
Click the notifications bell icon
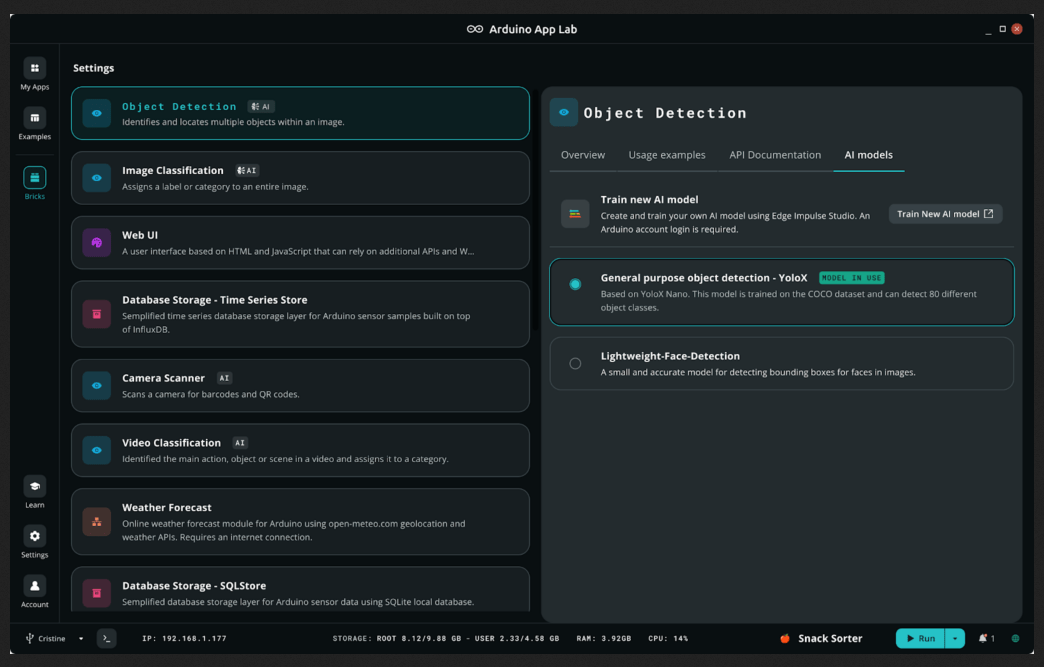(x=984, y=638)
